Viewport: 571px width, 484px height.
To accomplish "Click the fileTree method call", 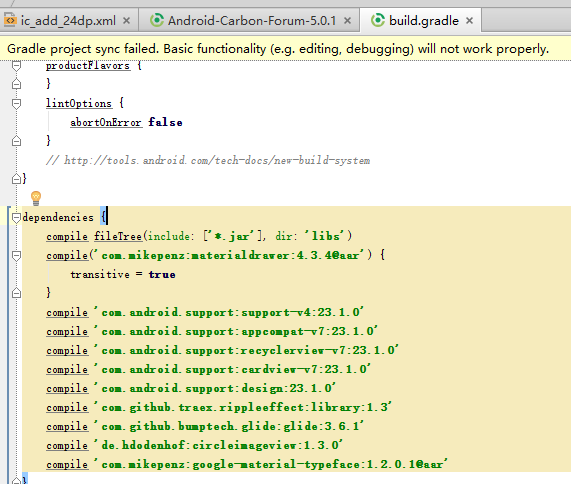I will pos(118,236).
